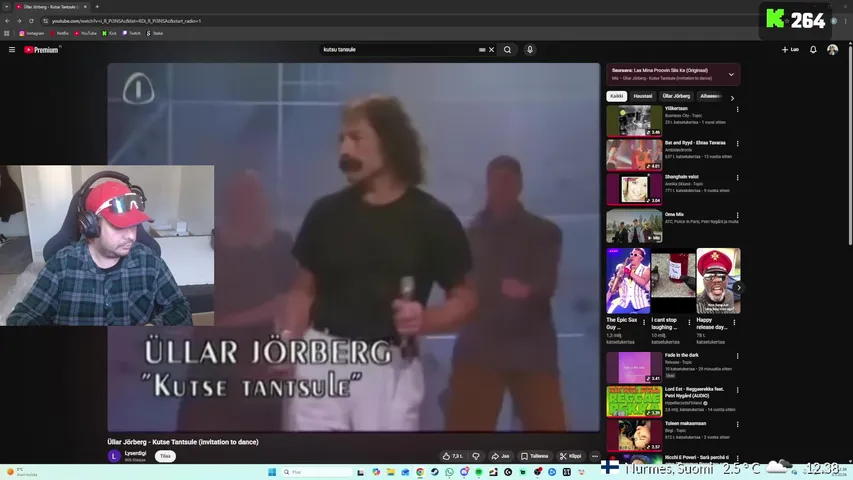Like the video (7,3 t.)
The height and width of the screenshot is (480, 853).
(453, 456)
